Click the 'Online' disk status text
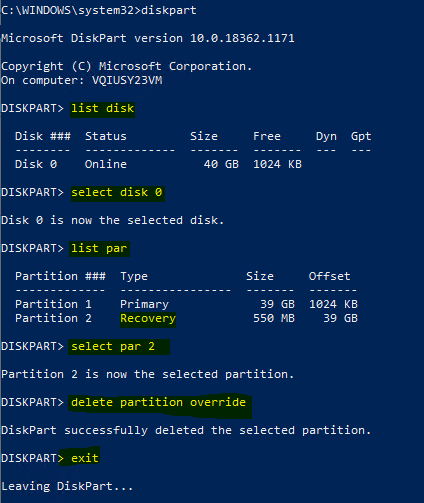This screenshot has height=503, width=424. point(106,164)
